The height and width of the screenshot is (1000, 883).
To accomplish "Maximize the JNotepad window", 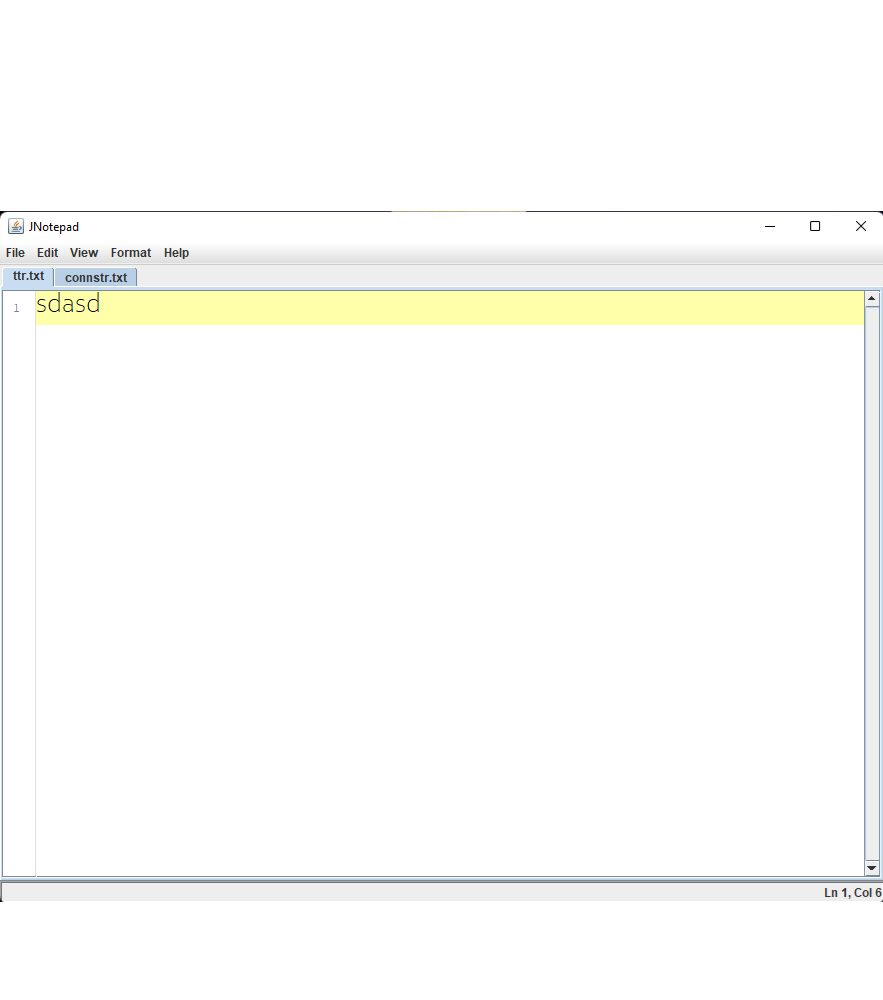I will pyautogui.click(x=815, y=227).
